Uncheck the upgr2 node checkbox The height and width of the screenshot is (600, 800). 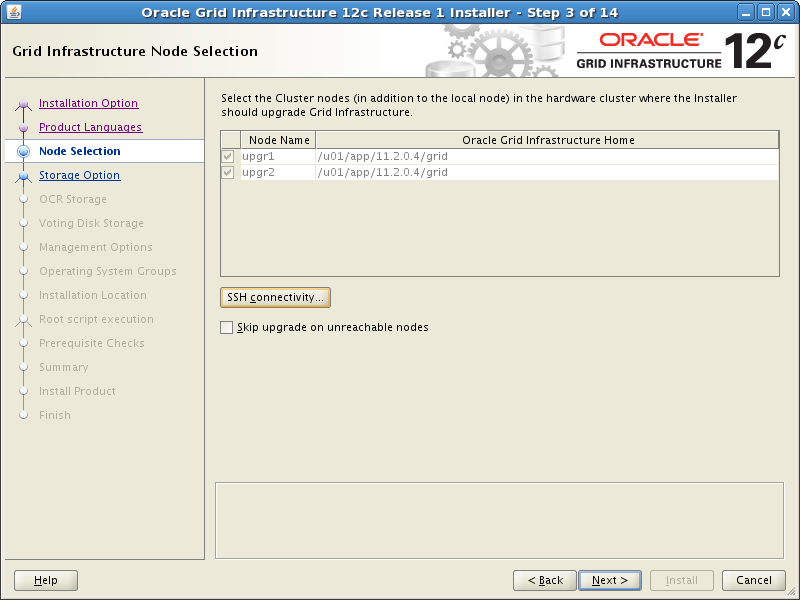227,173
